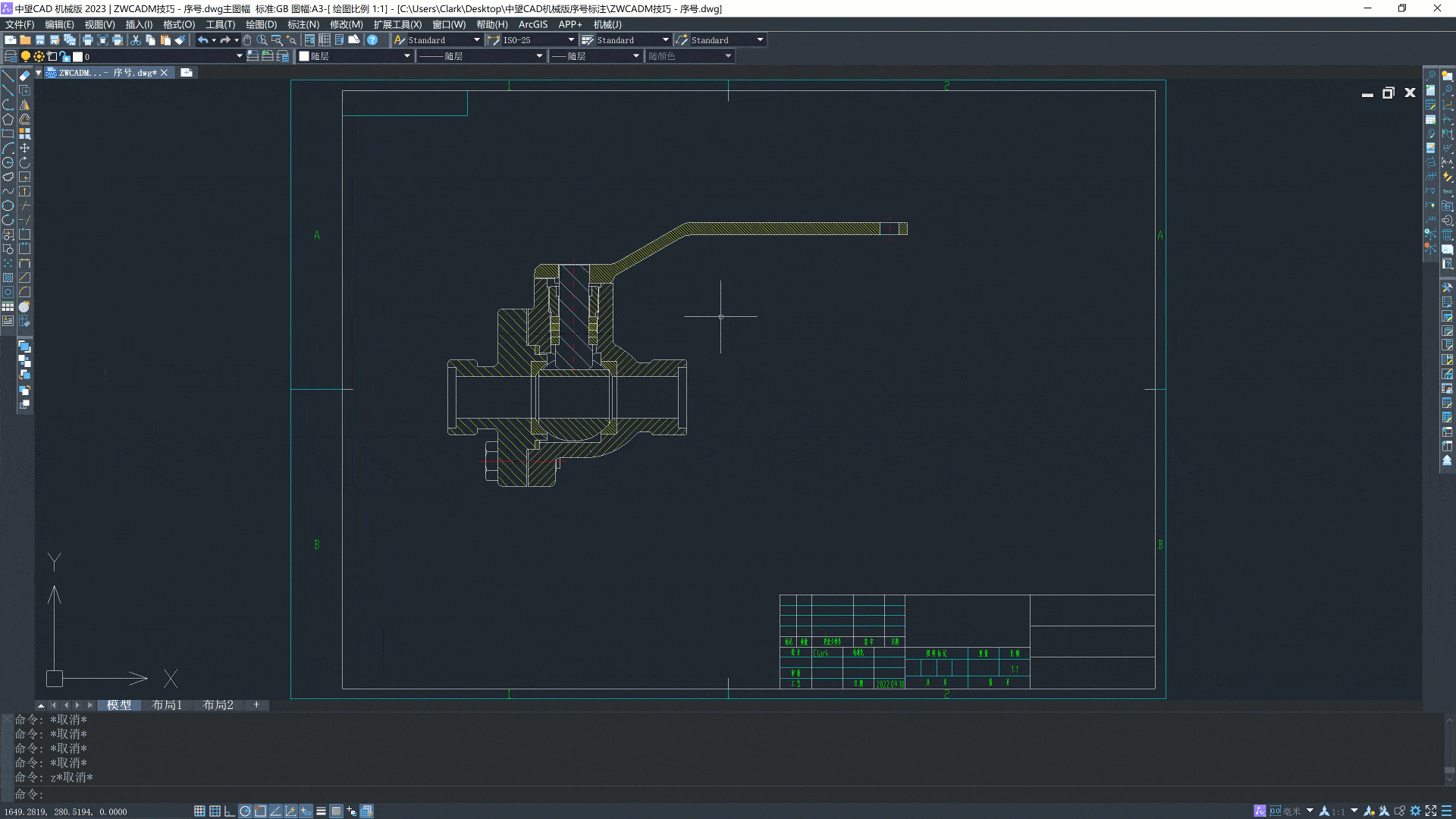Click the Pan hand tool
The image size is (1456, 819).
tap(247, 40)
